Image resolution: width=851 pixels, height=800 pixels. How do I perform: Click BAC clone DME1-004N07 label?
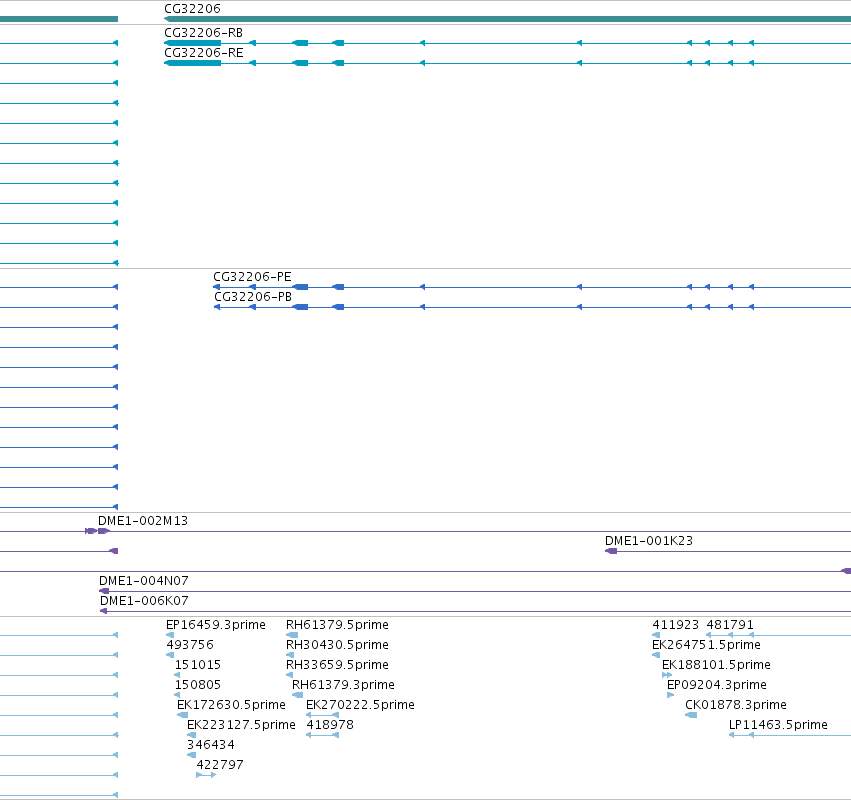pos(144,581)
